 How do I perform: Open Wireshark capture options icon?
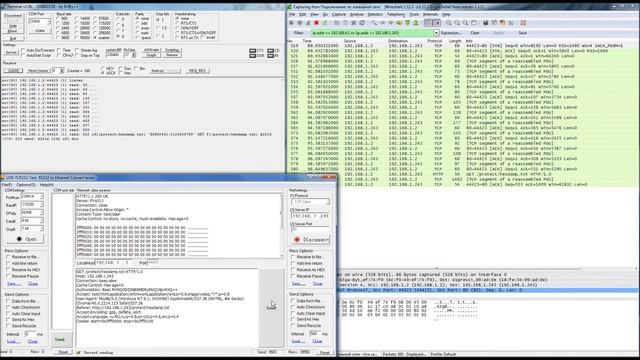(x=300, y=23)
